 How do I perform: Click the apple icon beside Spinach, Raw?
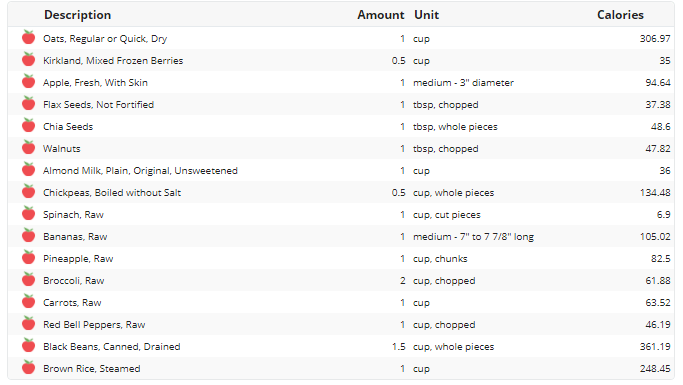[x=28, y=213]
